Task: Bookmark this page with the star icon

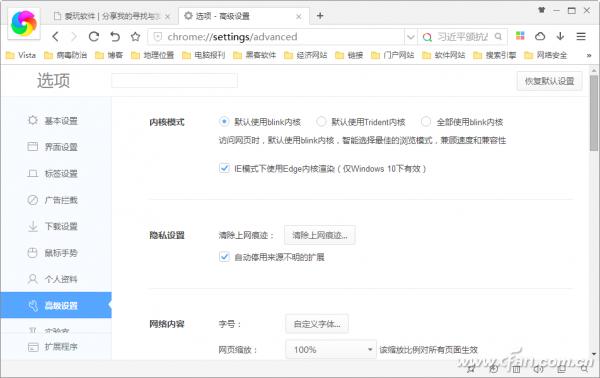Action: 135,37
